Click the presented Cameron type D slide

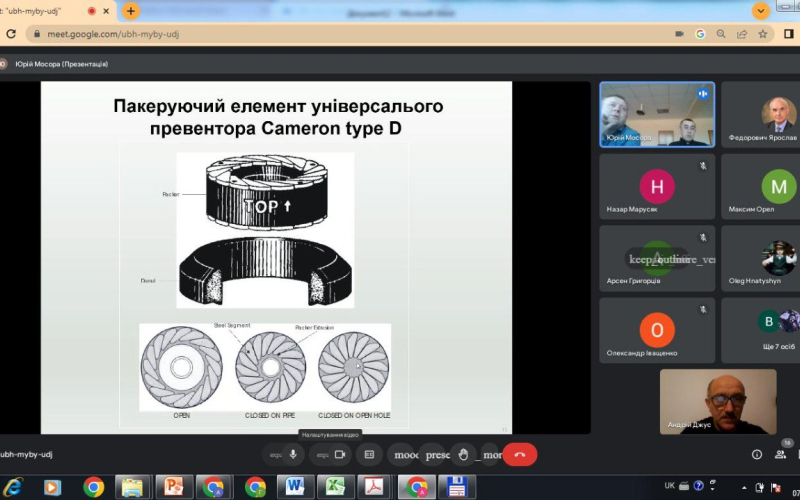(x=276, y=257)
